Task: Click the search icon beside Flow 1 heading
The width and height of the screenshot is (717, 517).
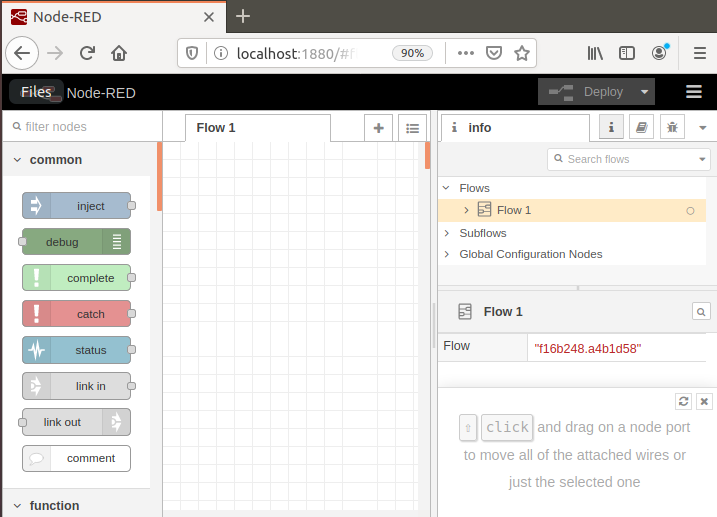Action: (x=701, y=312)
